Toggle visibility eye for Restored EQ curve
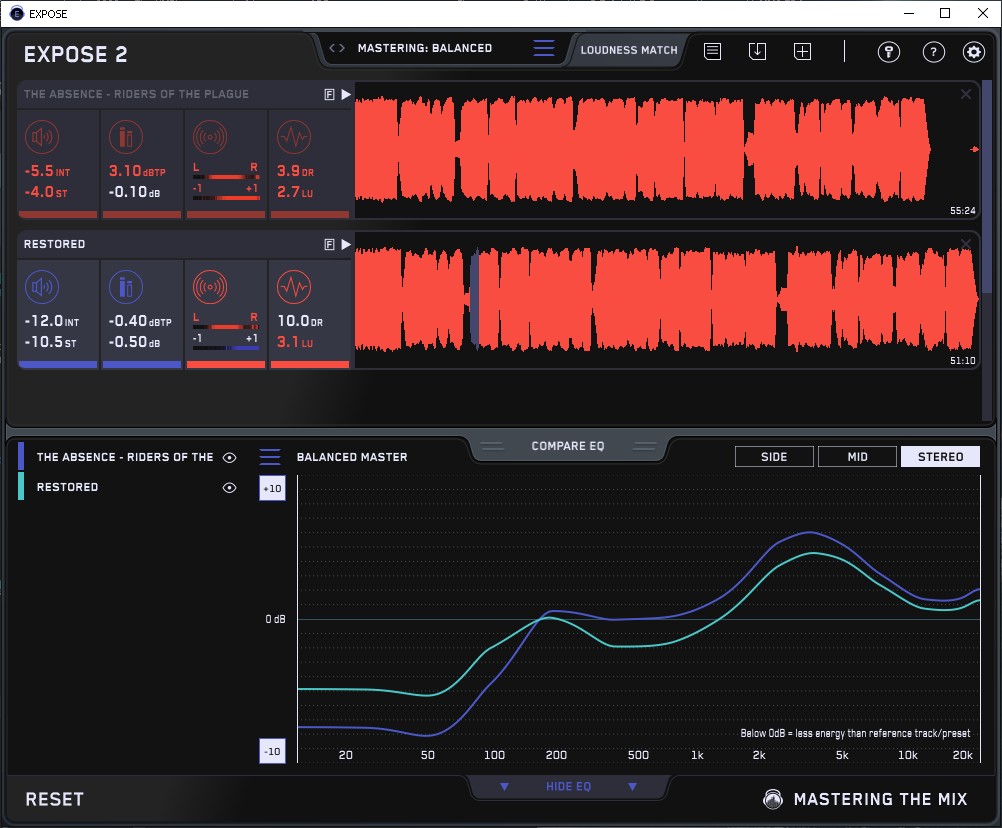The height and width of the screenshot is (828, 1002). point(229,487)
